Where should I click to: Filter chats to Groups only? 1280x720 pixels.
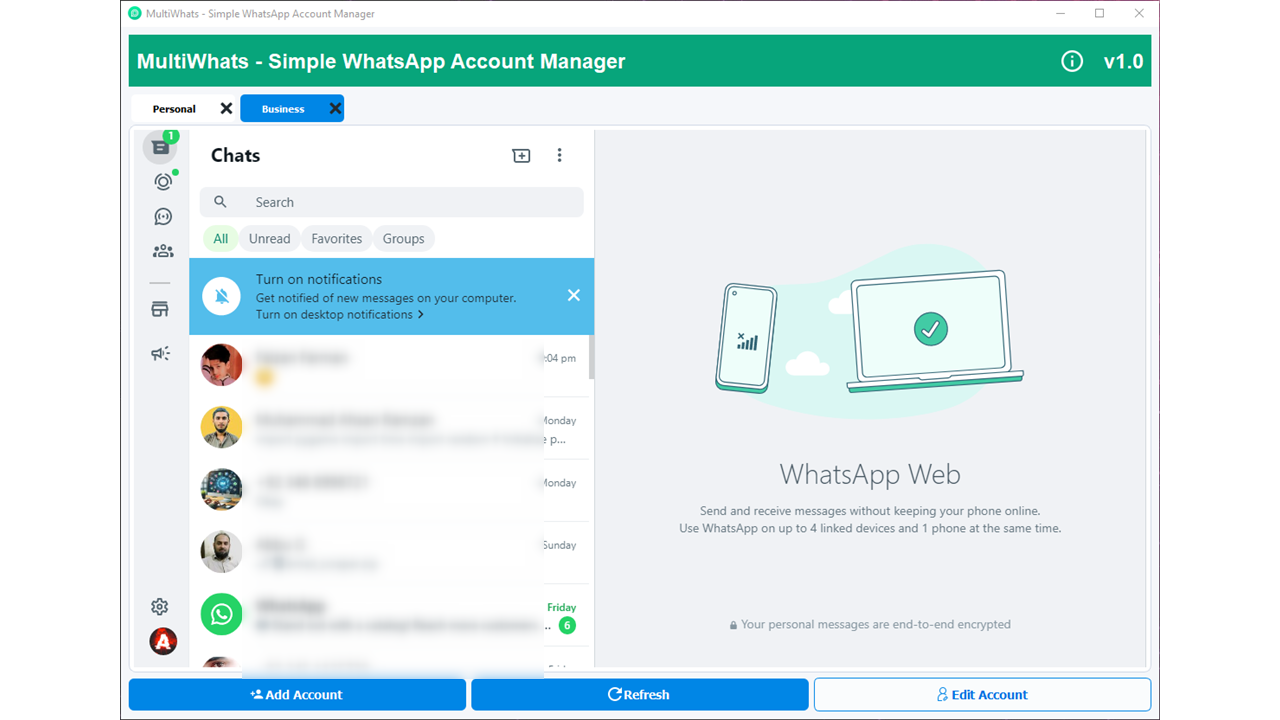[x=403, y=238]
